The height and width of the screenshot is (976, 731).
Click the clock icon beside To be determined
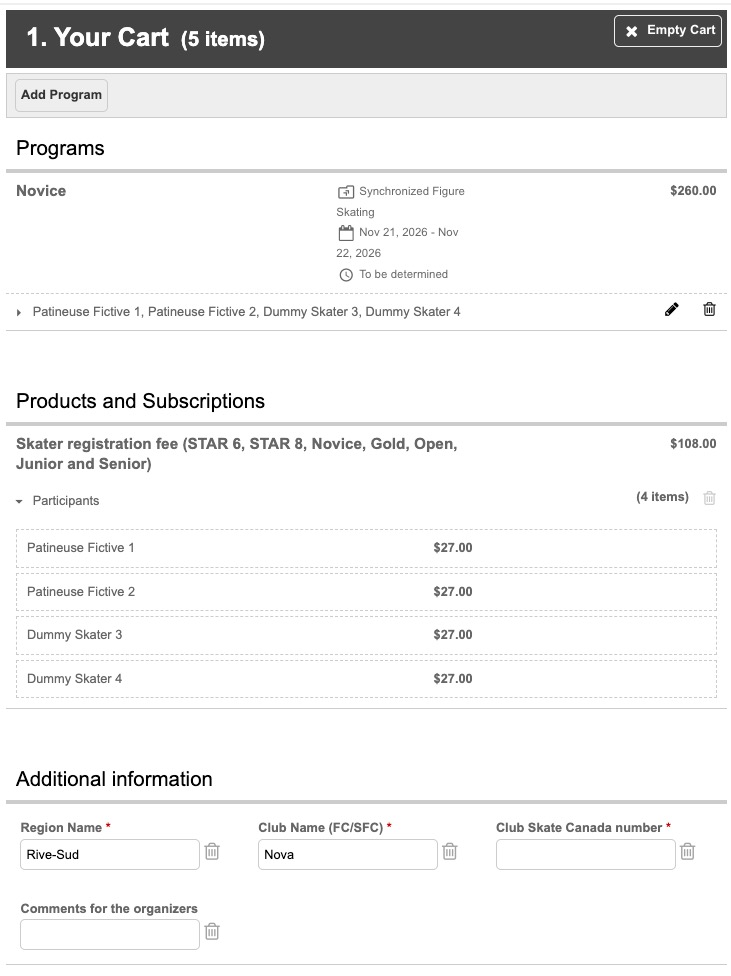tap(346, 274)
